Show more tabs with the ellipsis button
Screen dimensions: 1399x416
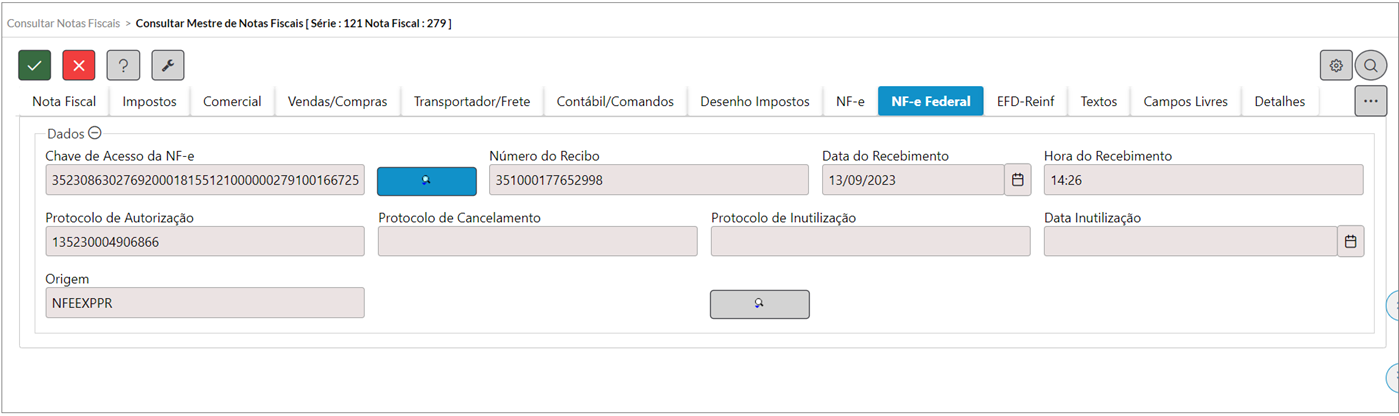tap(1371, 101)
